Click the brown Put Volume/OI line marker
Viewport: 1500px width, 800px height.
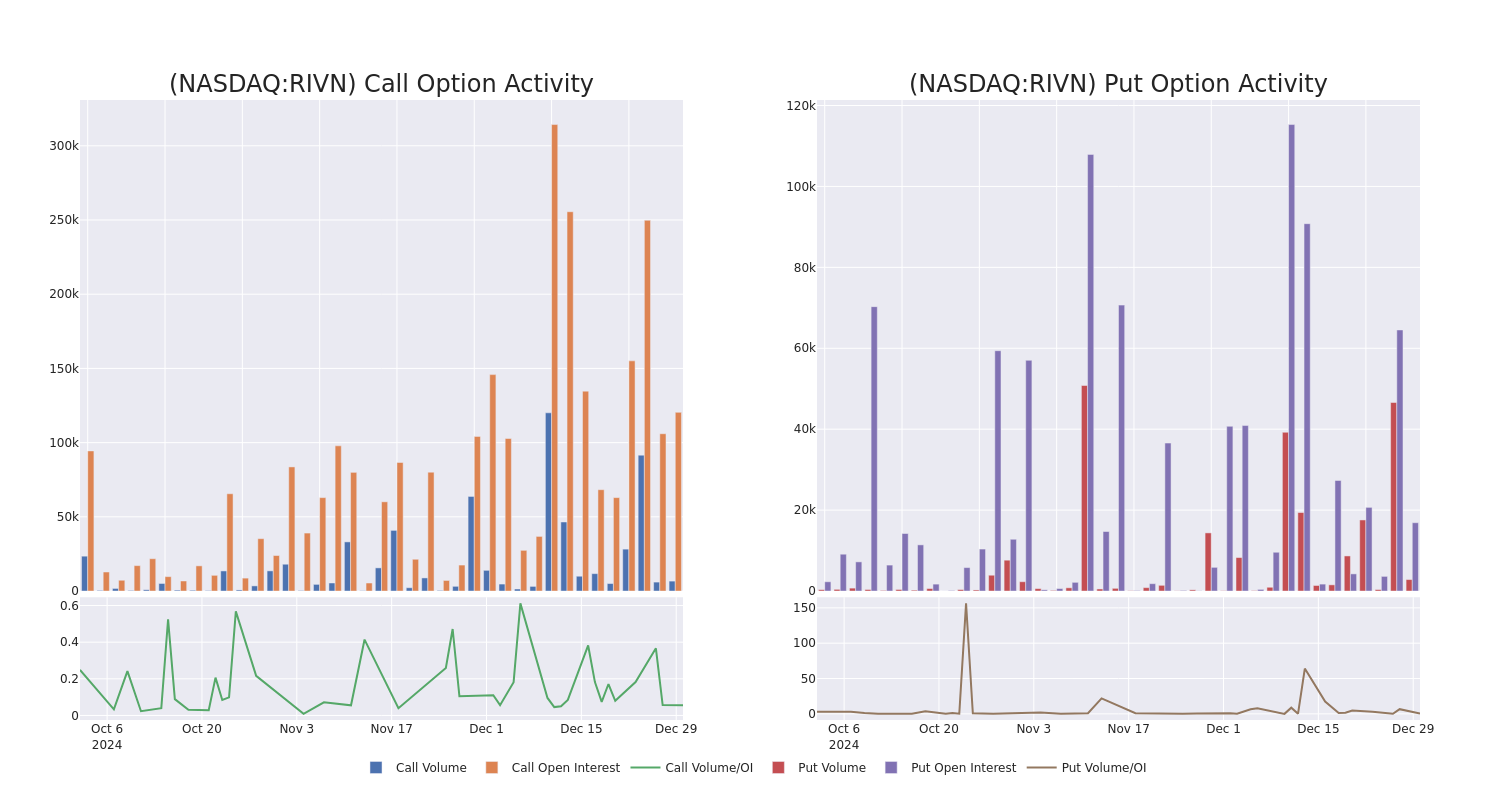[x=1042, y=768]
